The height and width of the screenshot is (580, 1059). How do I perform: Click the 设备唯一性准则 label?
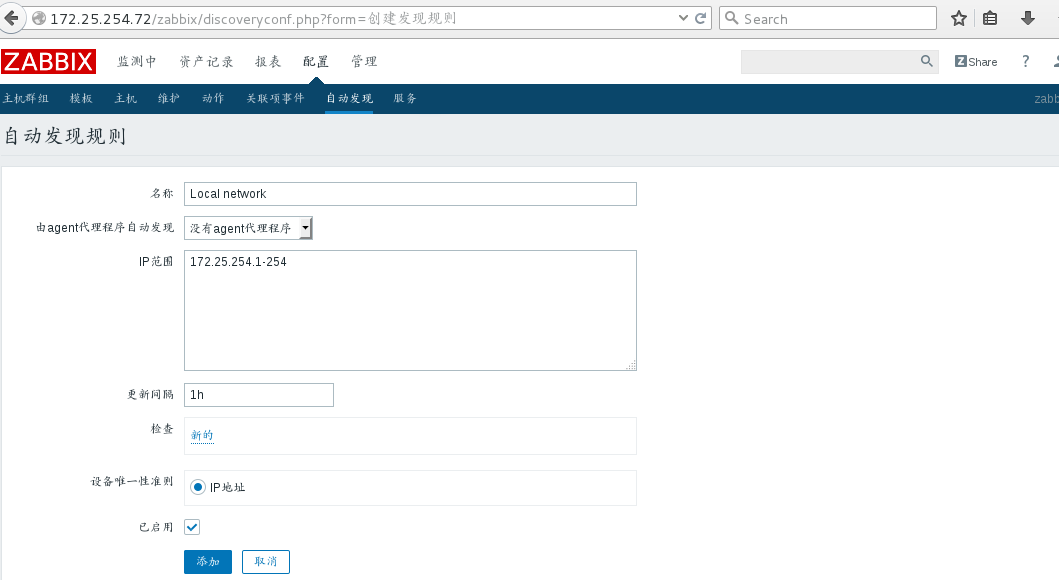(x=132, y=481)
